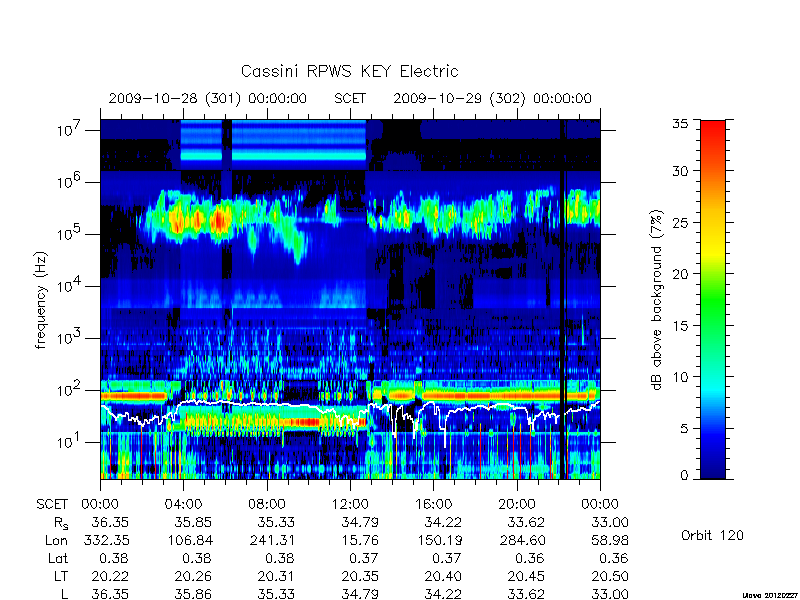Click the 04:00 time axis label
This screenshot has width=800, height=600.
(x=183, y=505)
